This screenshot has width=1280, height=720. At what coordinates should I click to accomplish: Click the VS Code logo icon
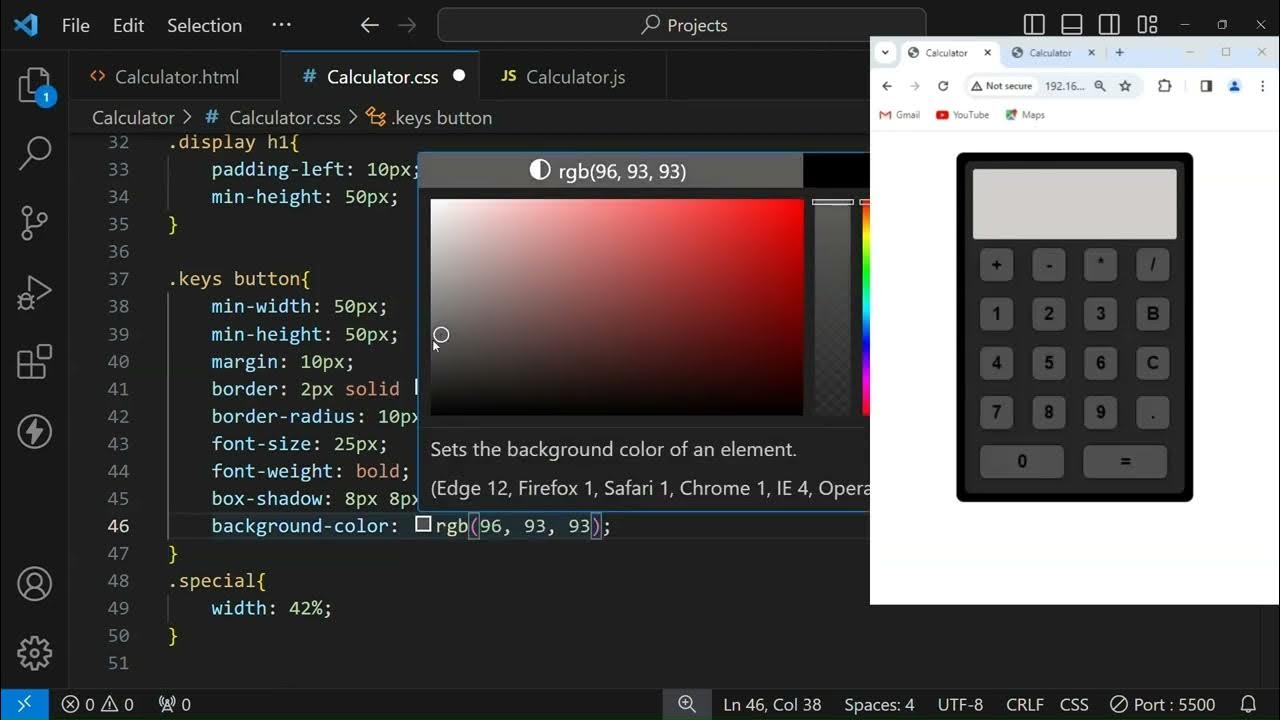pos(25,25)
